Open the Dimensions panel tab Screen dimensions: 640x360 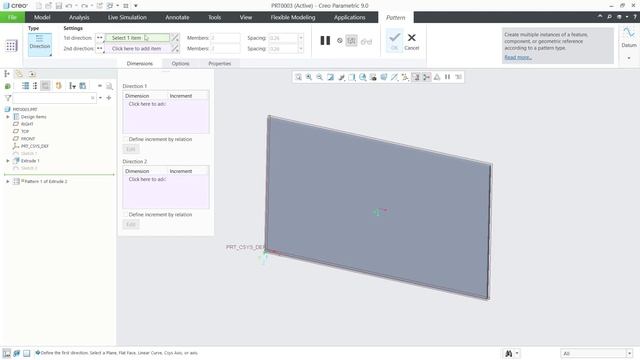click(140, 64)
